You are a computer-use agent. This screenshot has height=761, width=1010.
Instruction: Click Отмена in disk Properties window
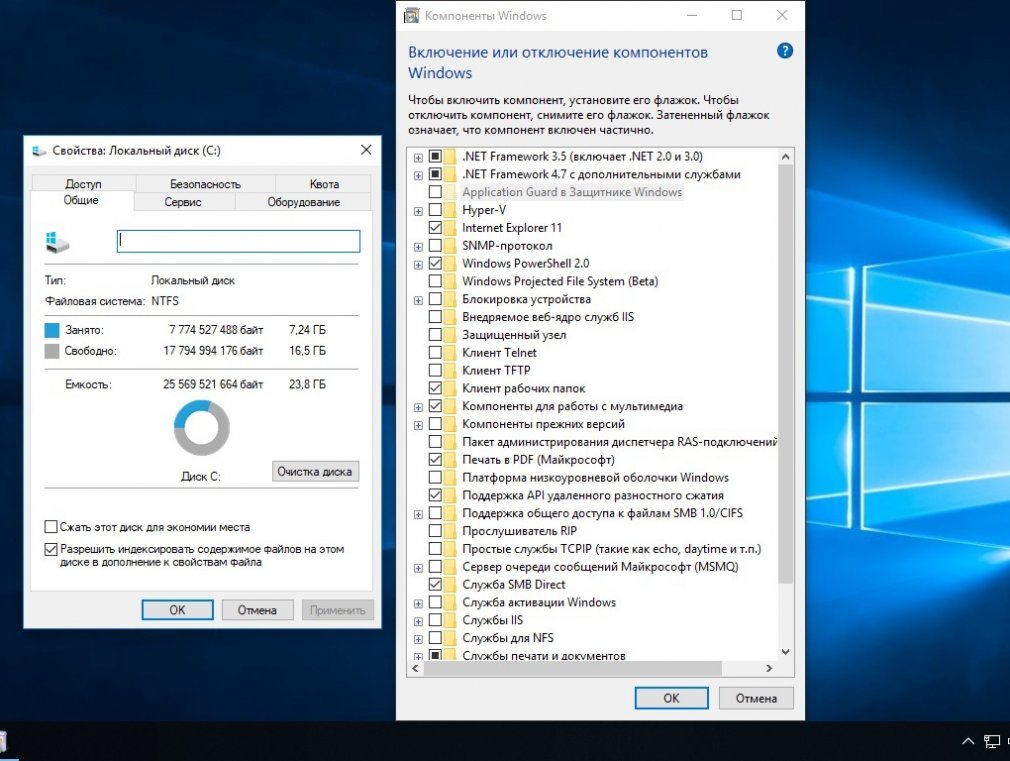click(x=257, y=610)
